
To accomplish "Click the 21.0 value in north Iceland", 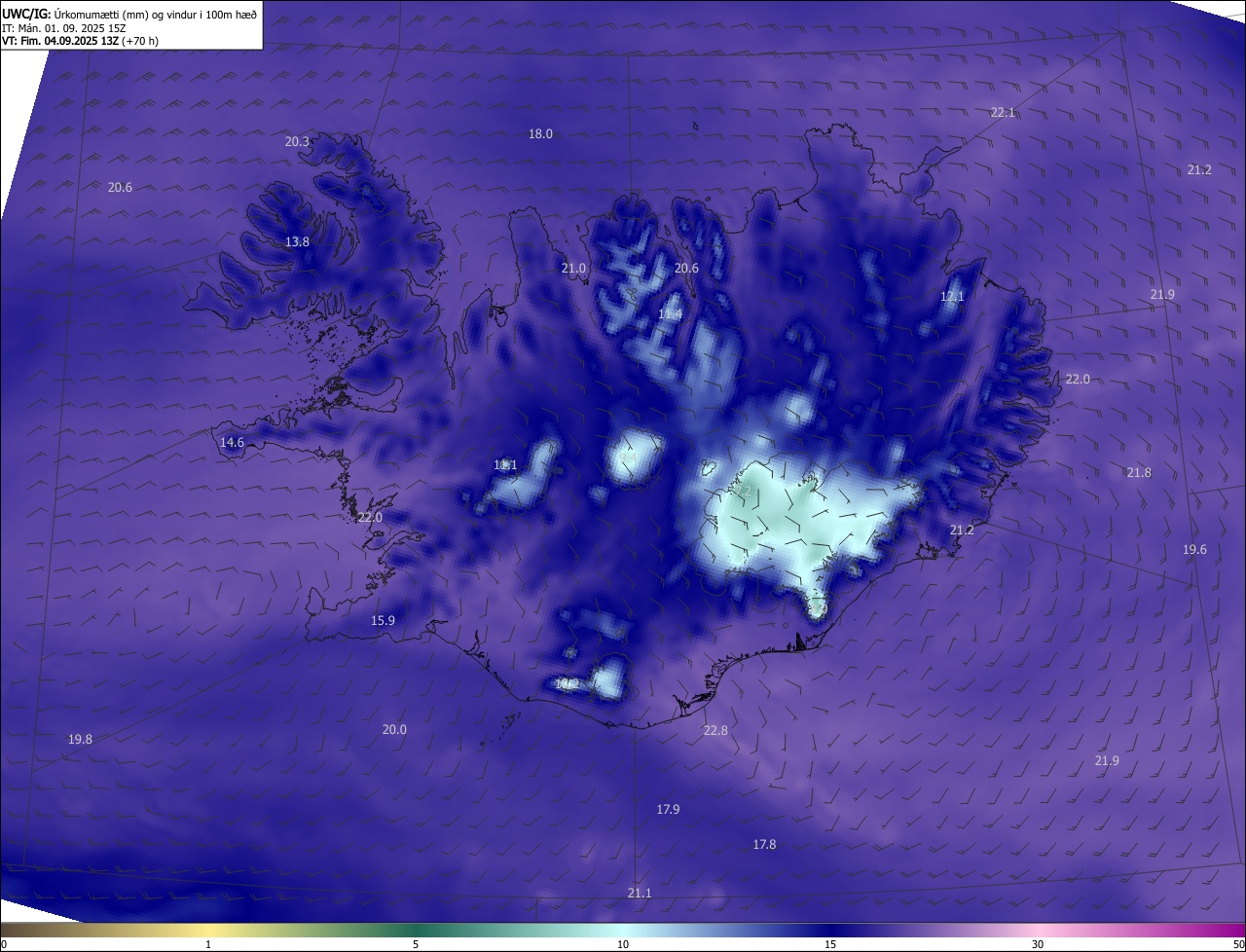I will [574, 269].
